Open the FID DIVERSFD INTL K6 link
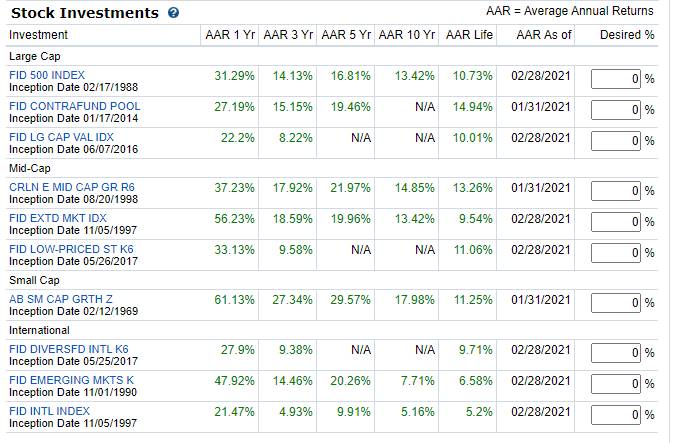Image resolution: width=683 pixels, height=443 pixels. [x=69, y=349]
